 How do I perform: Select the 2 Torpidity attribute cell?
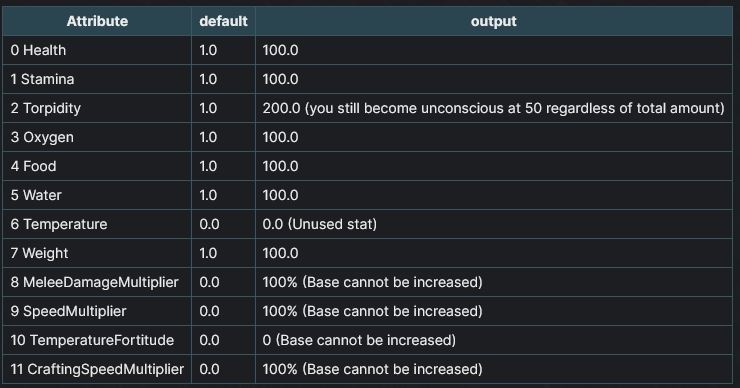(x=97, y=108)
